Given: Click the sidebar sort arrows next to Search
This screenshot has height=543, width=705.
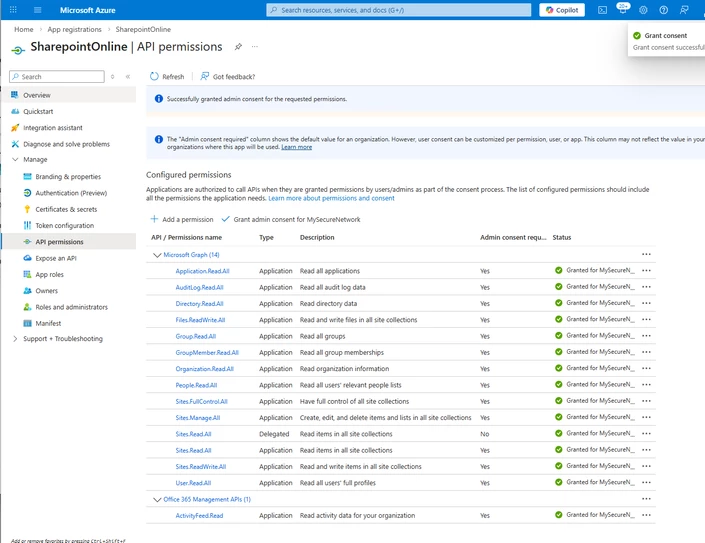Looking at the screenshot, I should tap(112, 77).
